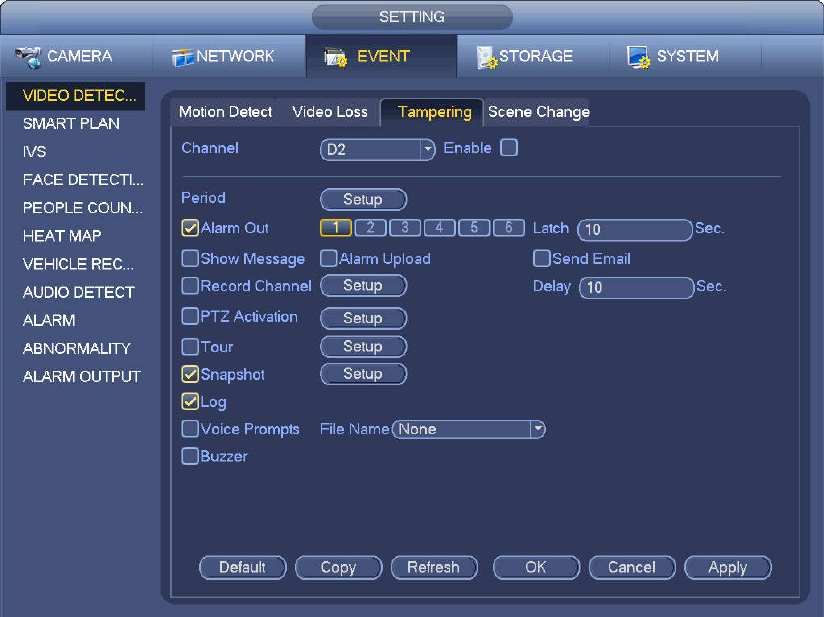
Task: Click the Record Channel Setup button
Action: point(364,285)
